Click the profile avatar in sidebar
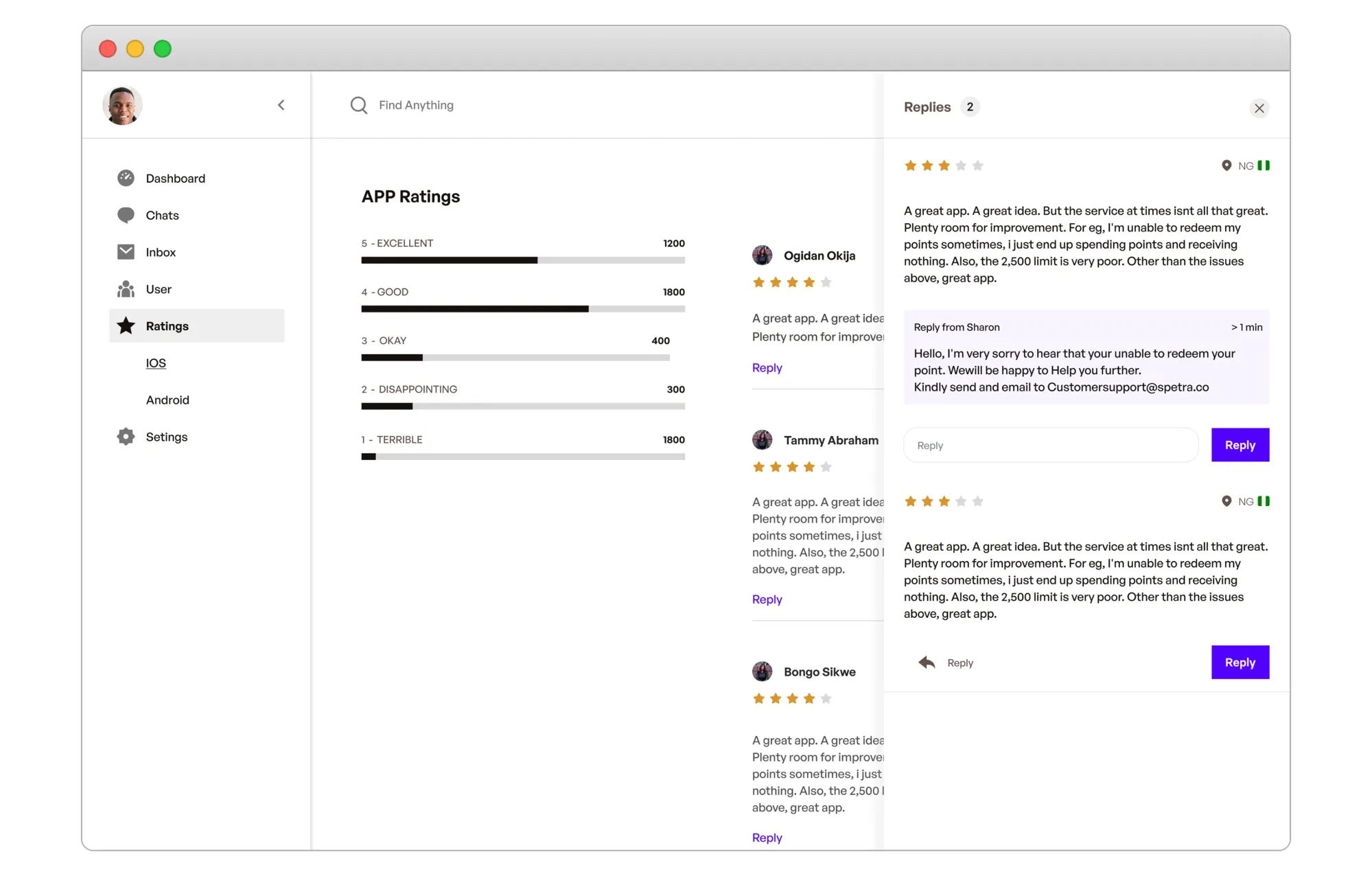This screenshot has width=1372, height=885. 122,105
